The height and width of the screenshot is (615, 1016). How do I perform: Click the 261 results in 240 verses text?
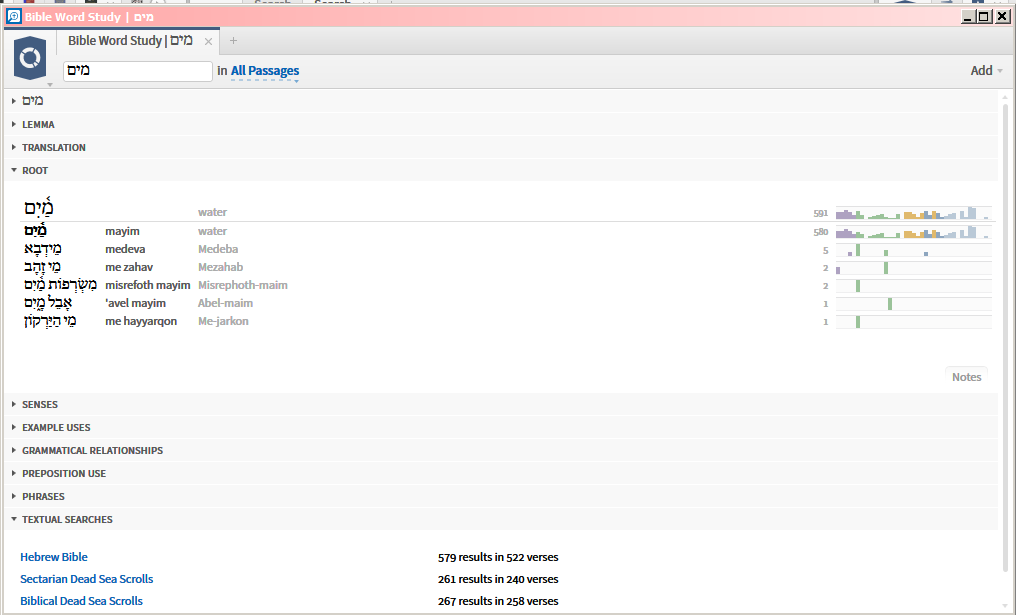tap(498, 579)
